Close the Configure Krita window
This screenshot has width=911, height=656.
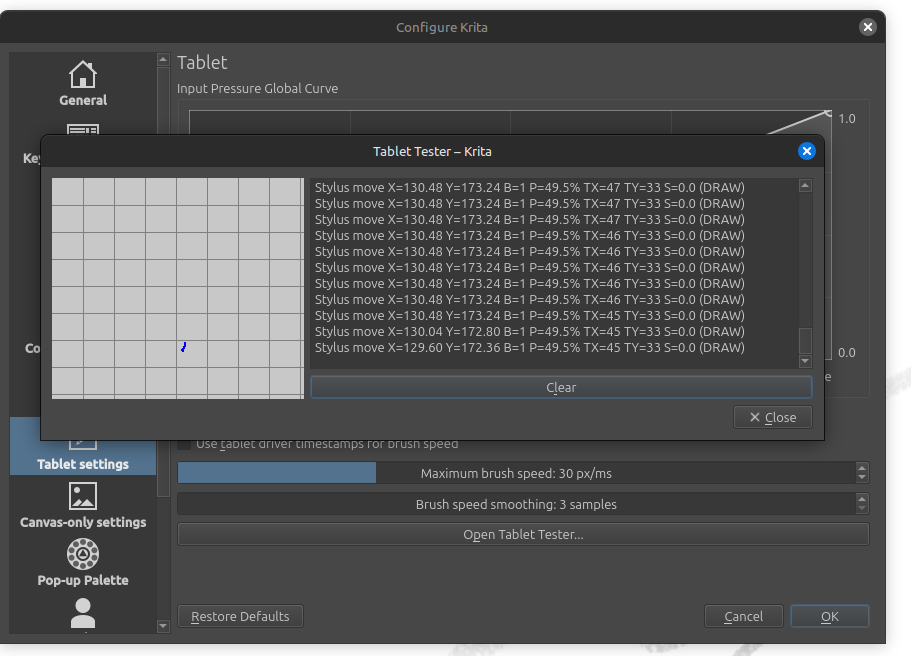868,27
